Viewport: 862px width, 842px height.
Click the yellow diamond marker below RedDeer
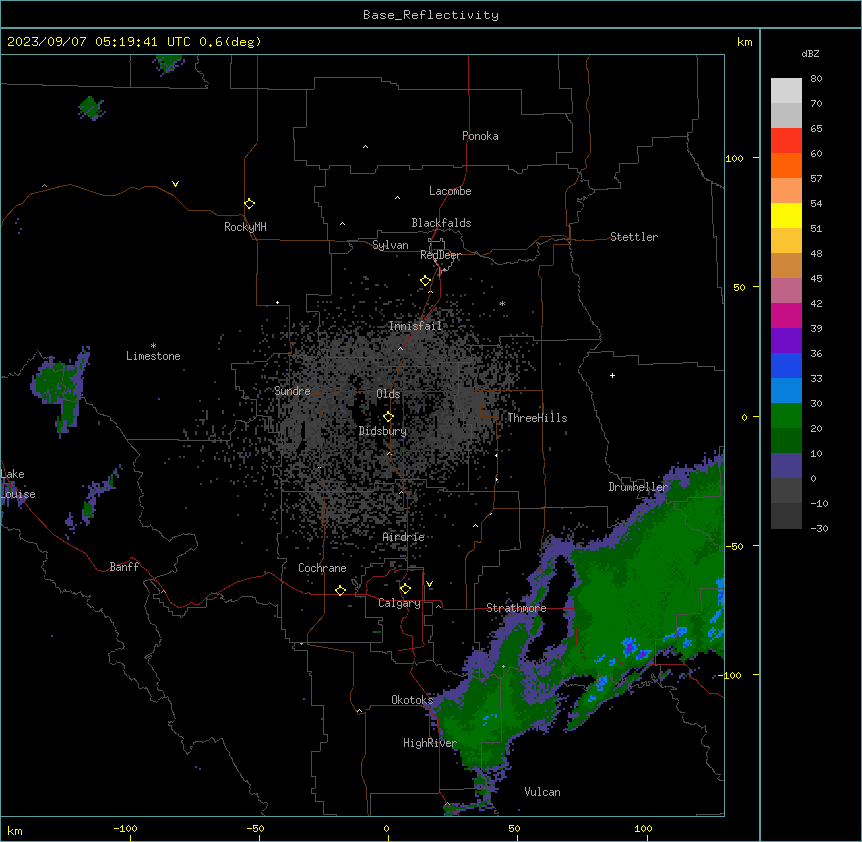coord(425,281)
